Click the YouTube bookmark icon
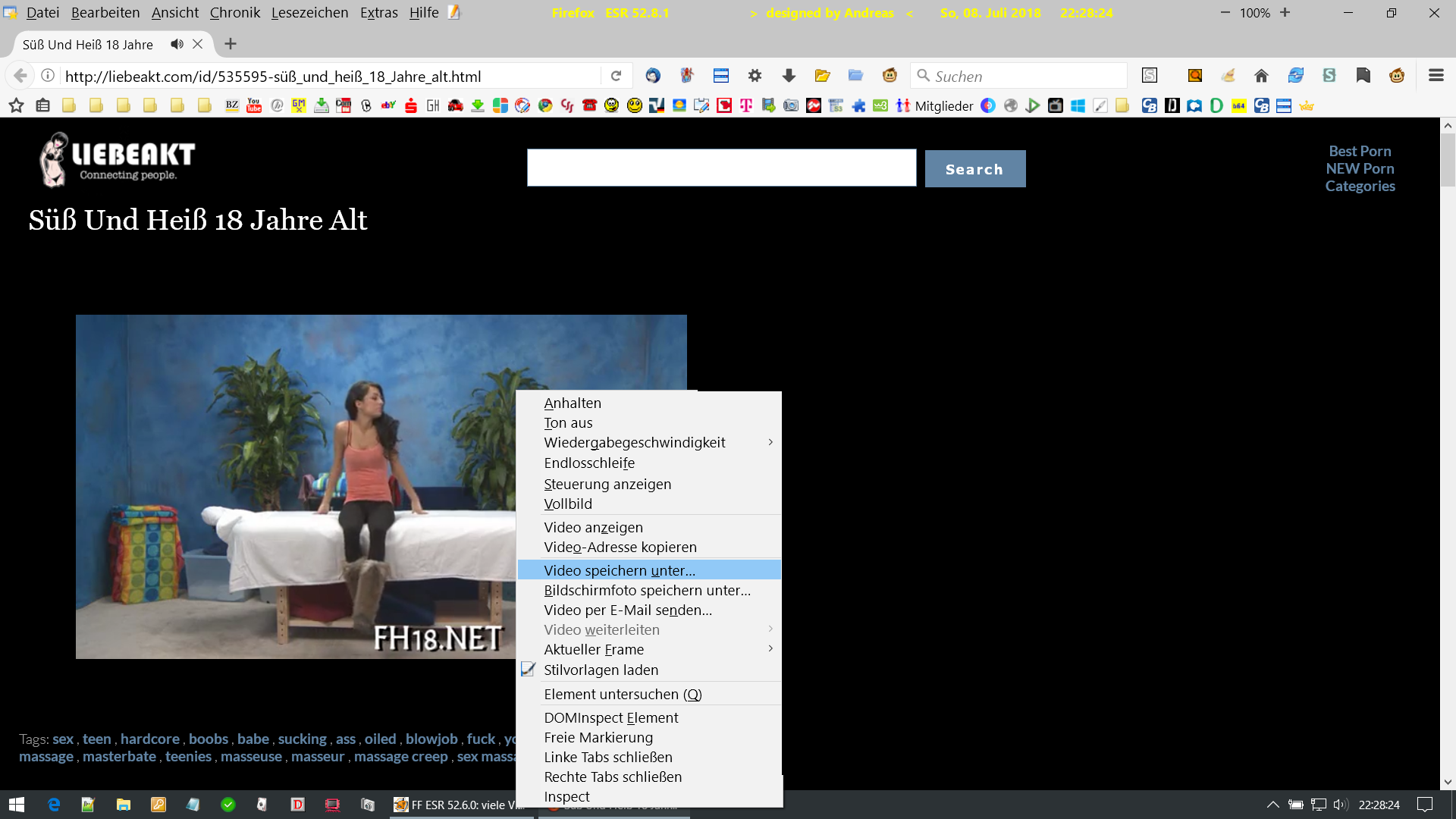 click(254, 106)
